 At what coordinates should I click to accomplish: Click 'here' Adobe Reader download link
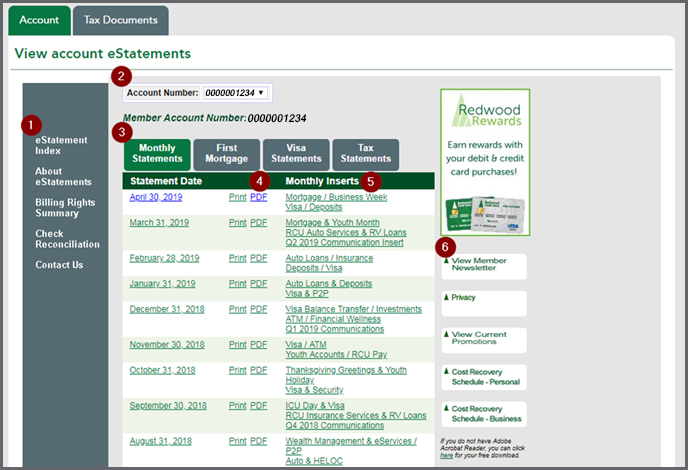click(x=446, y=456)
